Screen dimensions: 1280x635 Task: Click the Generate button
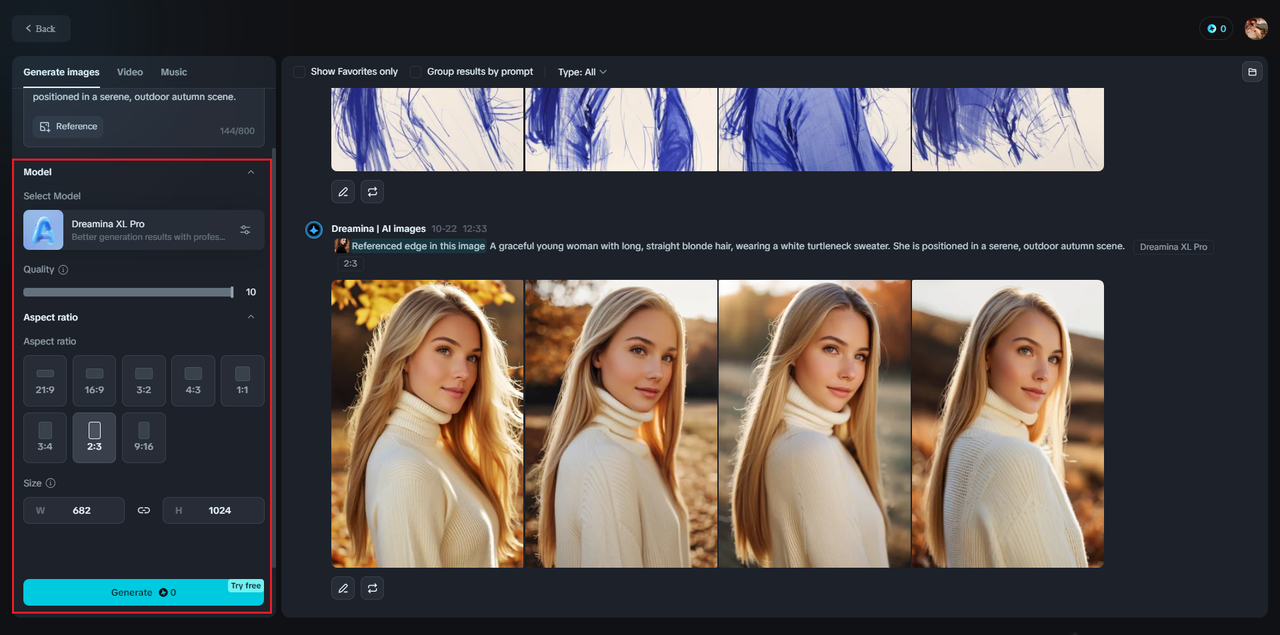144,592
